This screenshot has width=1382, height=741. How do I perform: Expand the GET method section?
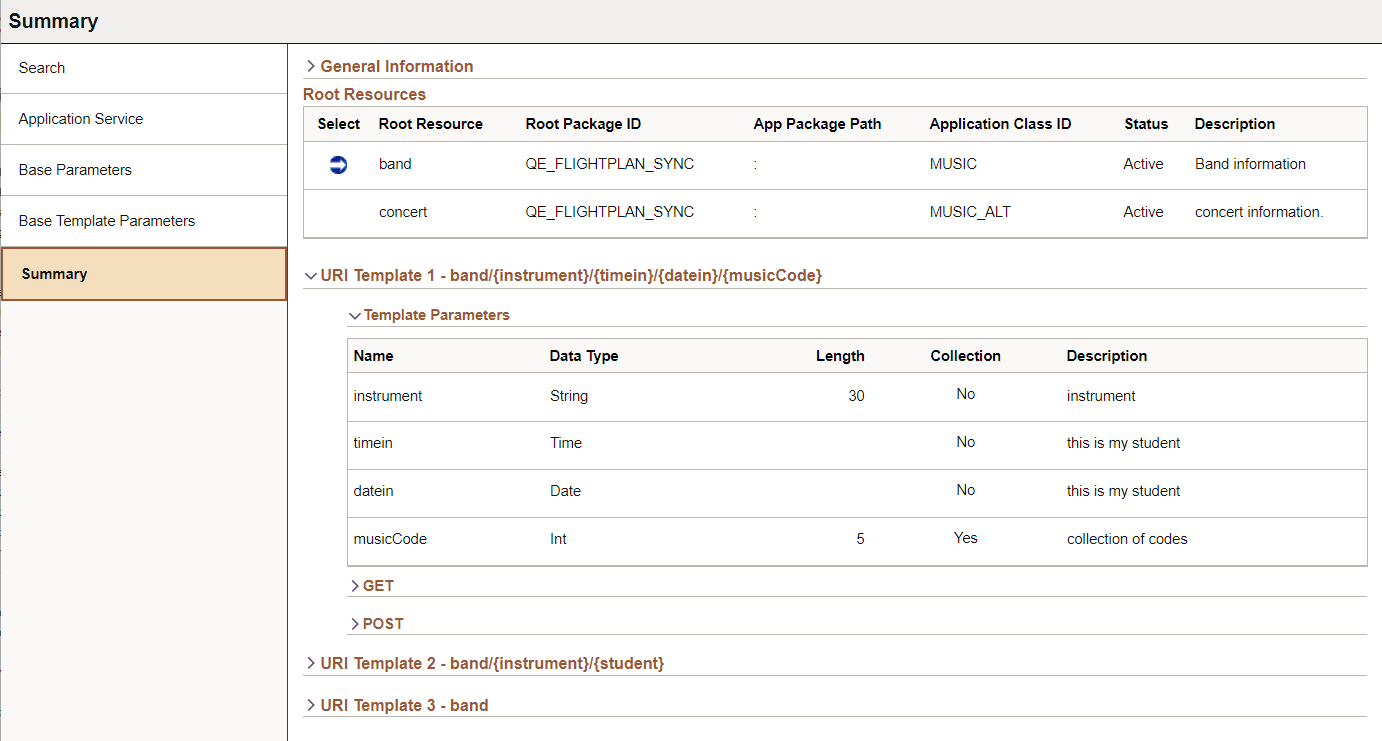[372, 586]
